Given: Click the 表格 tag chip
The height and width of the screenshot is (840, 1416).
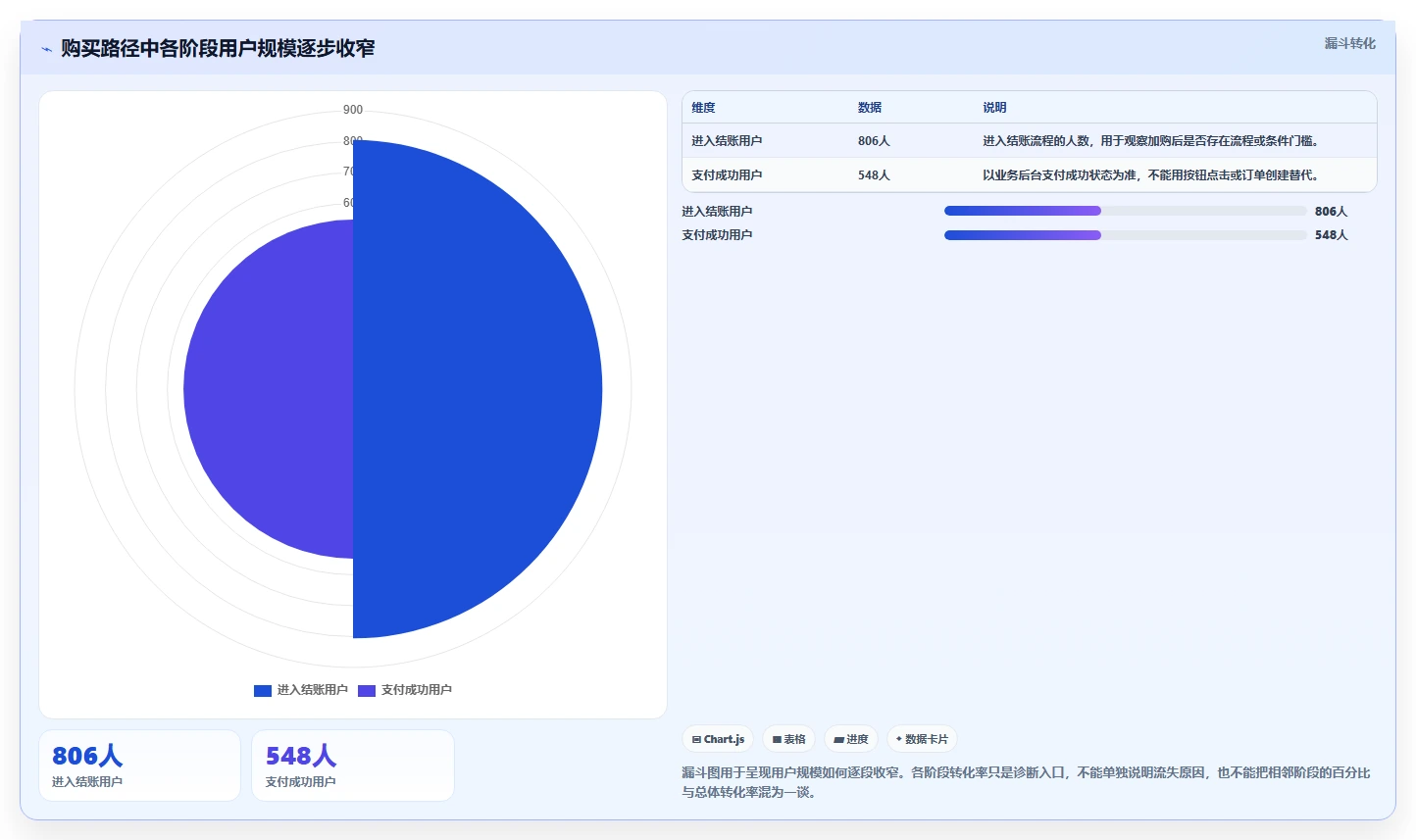Looking at the screenshot, I should (x=788, y=739).
